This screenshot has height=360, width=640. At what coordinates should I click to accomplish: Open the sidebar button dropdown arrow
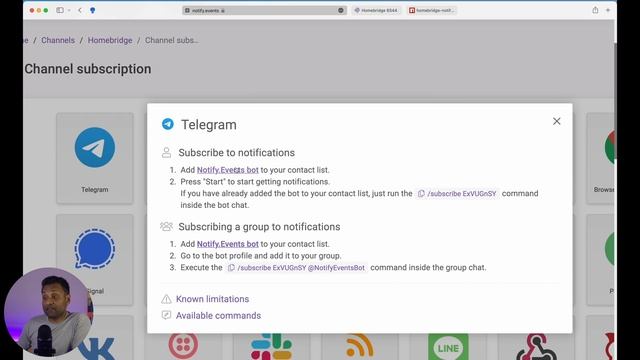69,10
